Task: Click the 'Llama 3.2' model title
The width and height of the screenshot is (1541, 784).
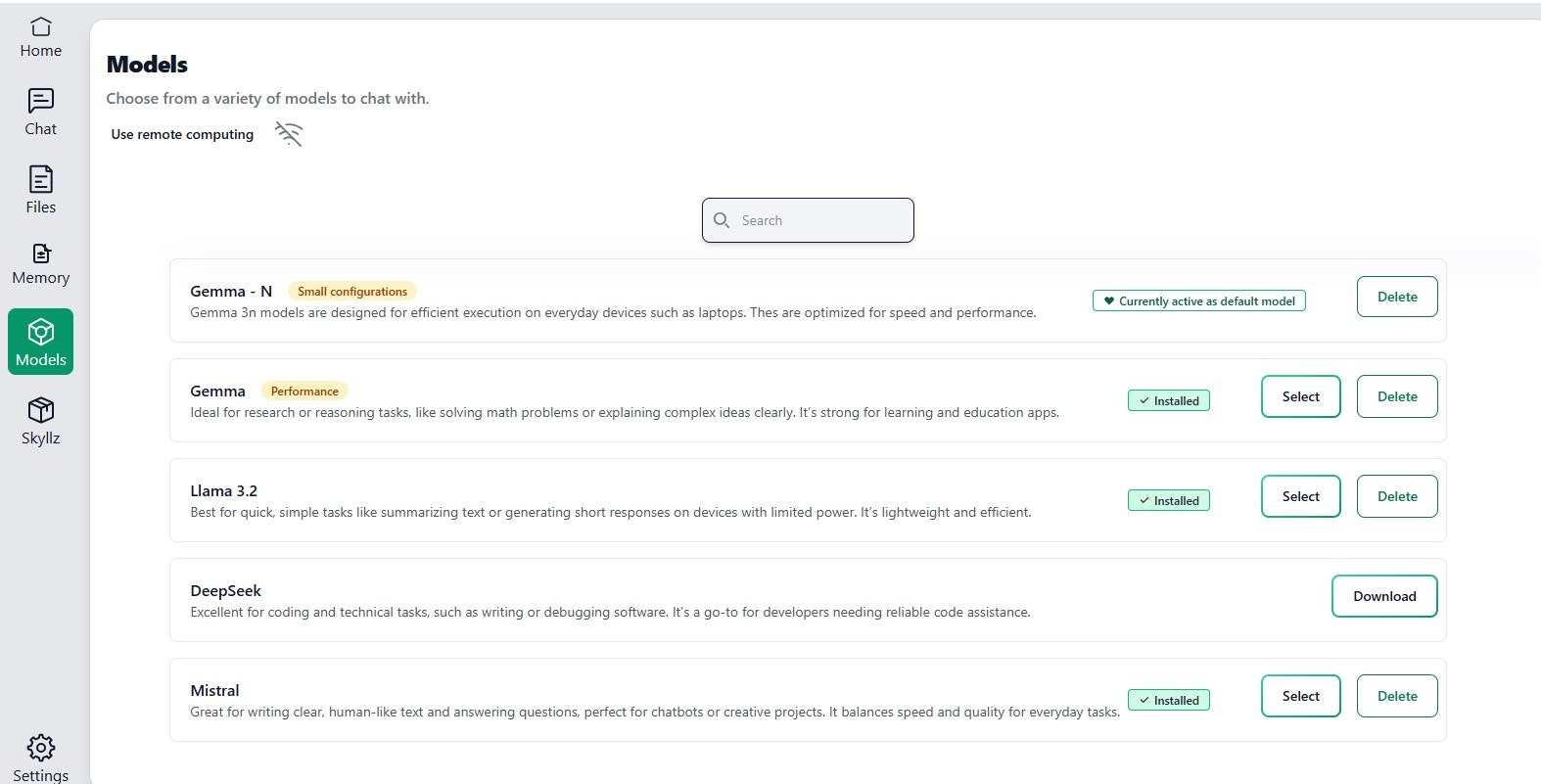Action: (x=224, y=491)
